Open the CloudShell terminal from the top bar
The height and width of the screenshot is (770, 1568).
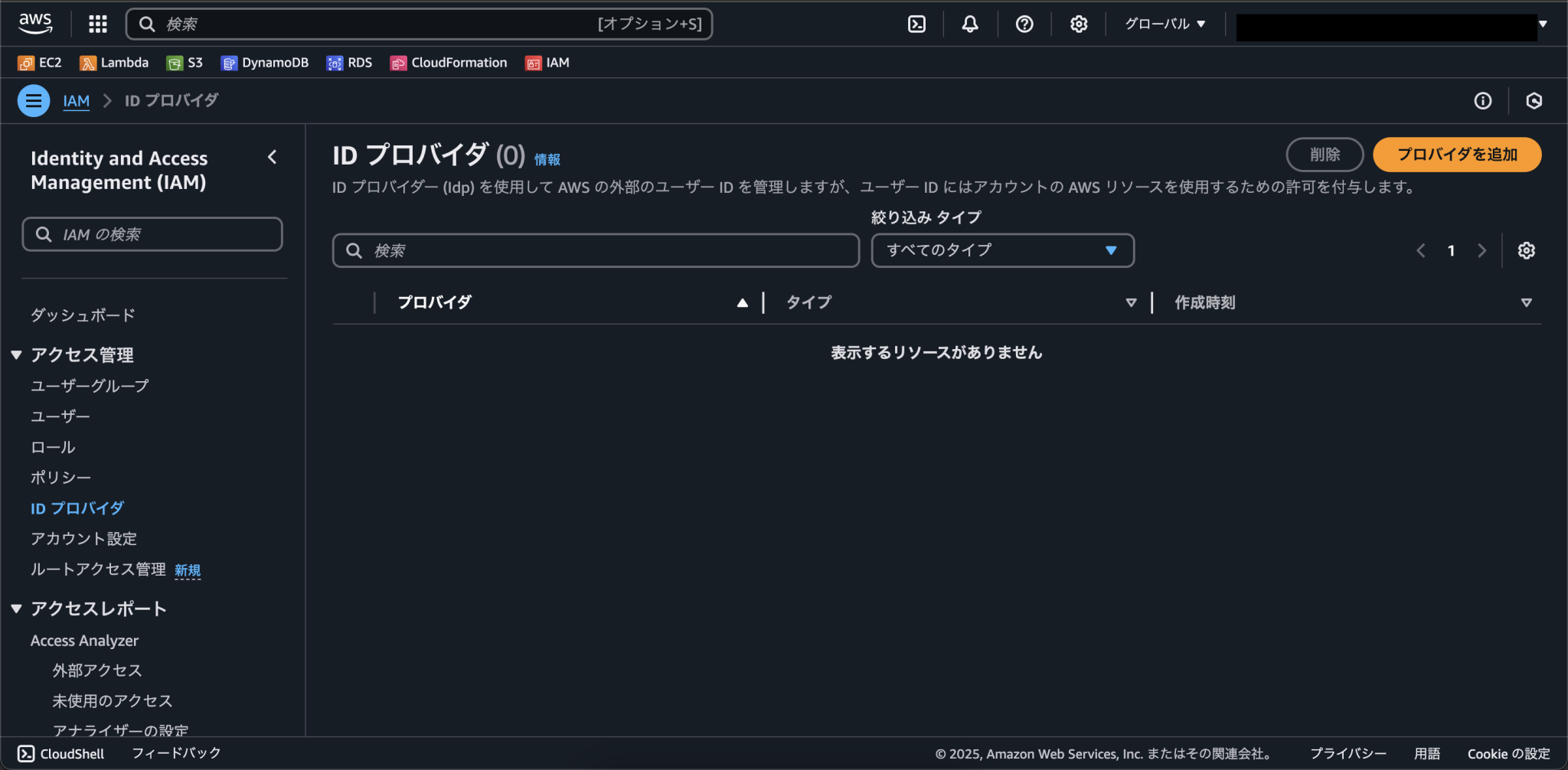click(917, 24)
